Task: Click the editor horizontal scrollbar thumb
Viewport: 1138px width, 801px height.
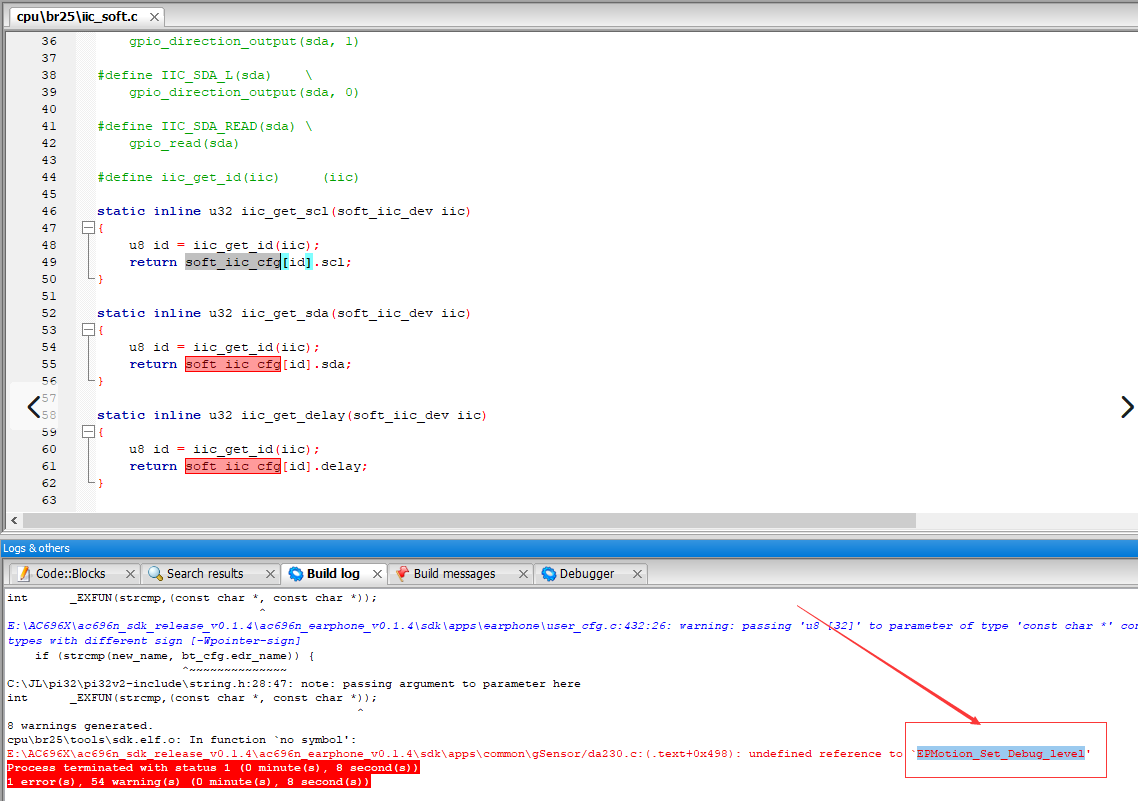Action: click(x=469, y=521)
